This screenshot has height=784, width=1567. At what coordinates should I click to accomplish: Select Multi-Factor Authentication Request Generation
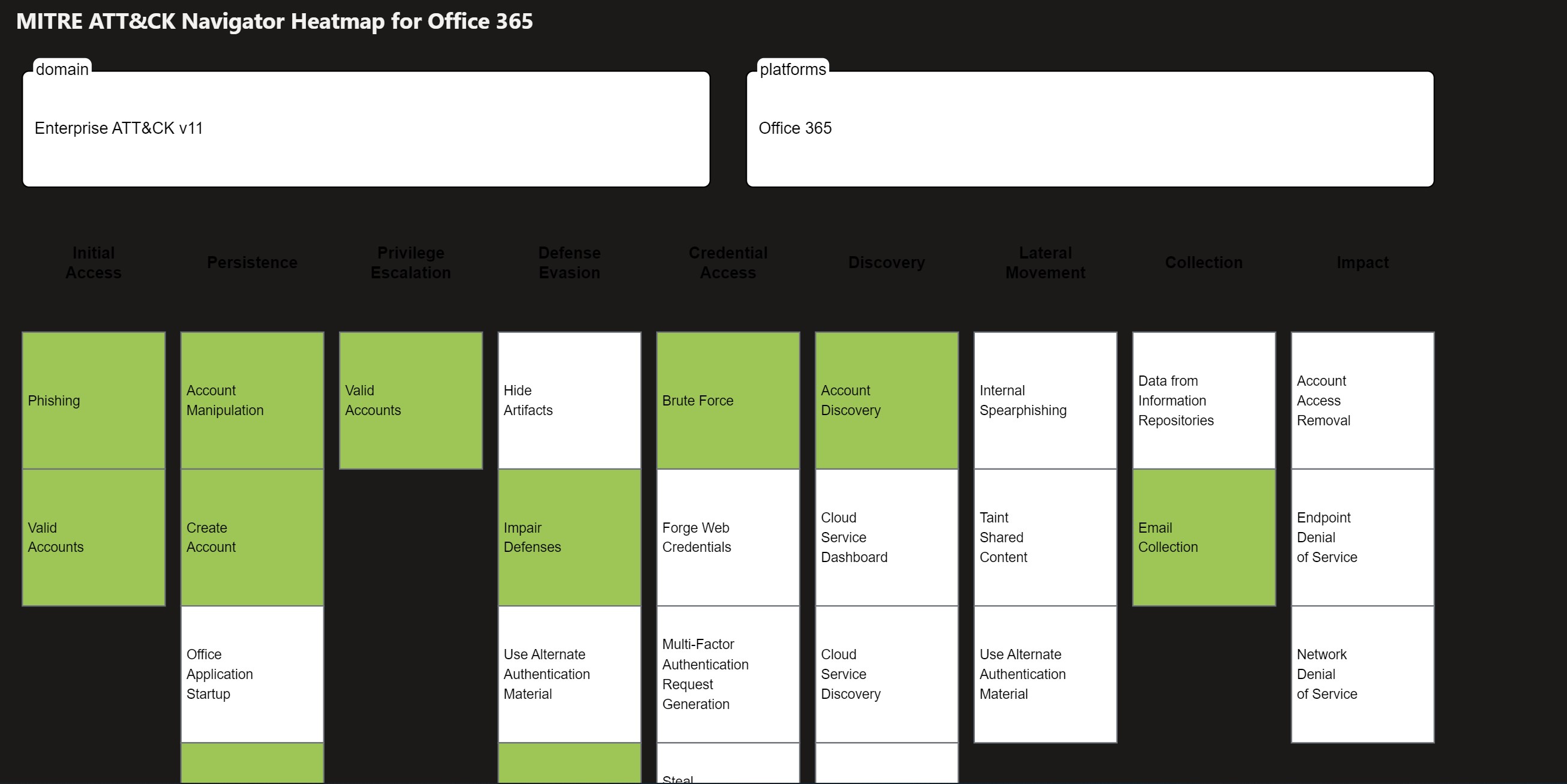pos(728,674)
